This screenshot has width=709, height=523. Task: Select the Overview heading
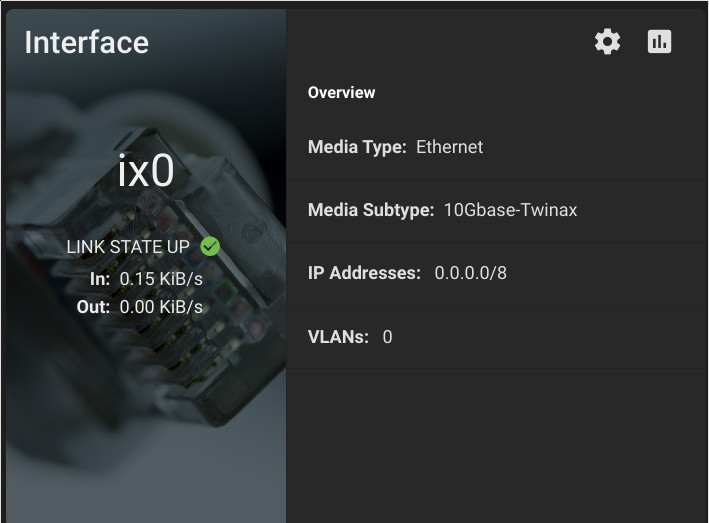[341, 93]
